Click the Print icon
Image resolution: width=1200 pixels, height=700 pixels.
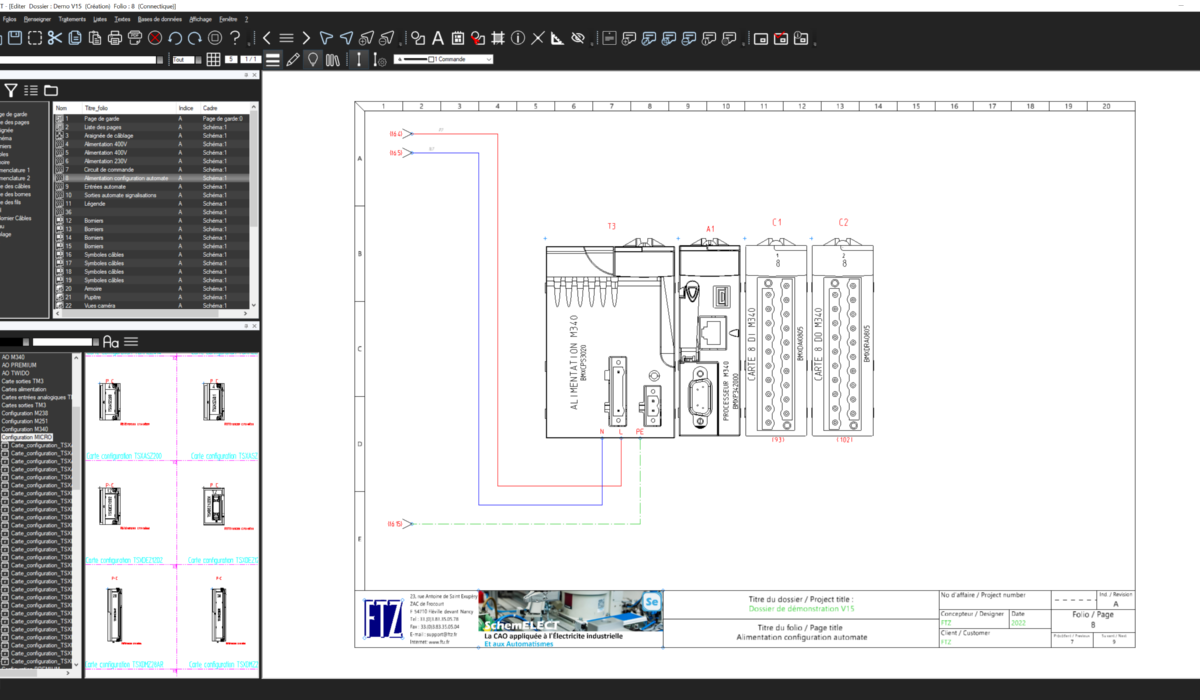tap(115, 38)
